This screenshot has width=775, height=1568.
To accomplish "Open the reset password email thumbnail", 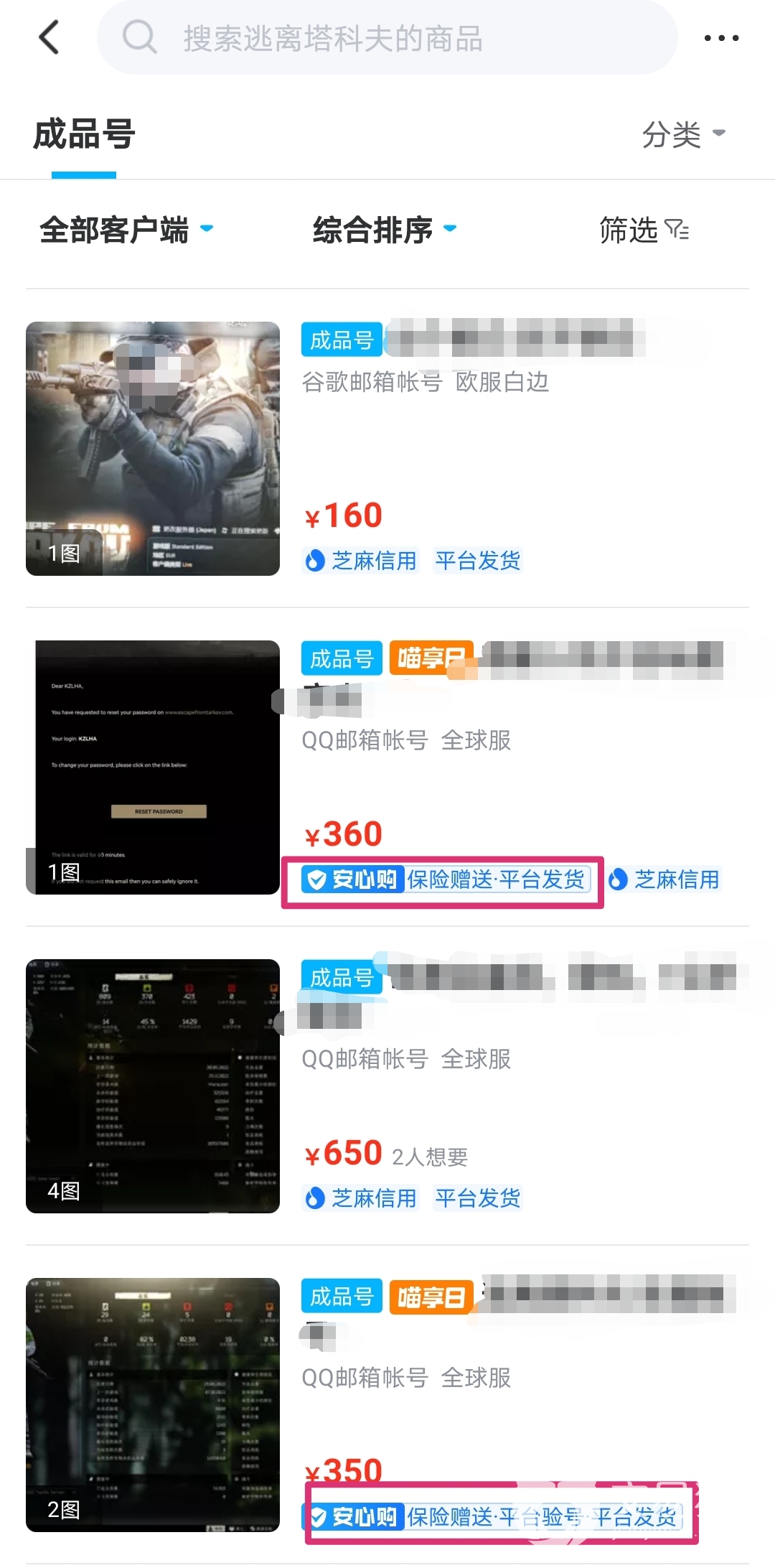I will 153,767.
